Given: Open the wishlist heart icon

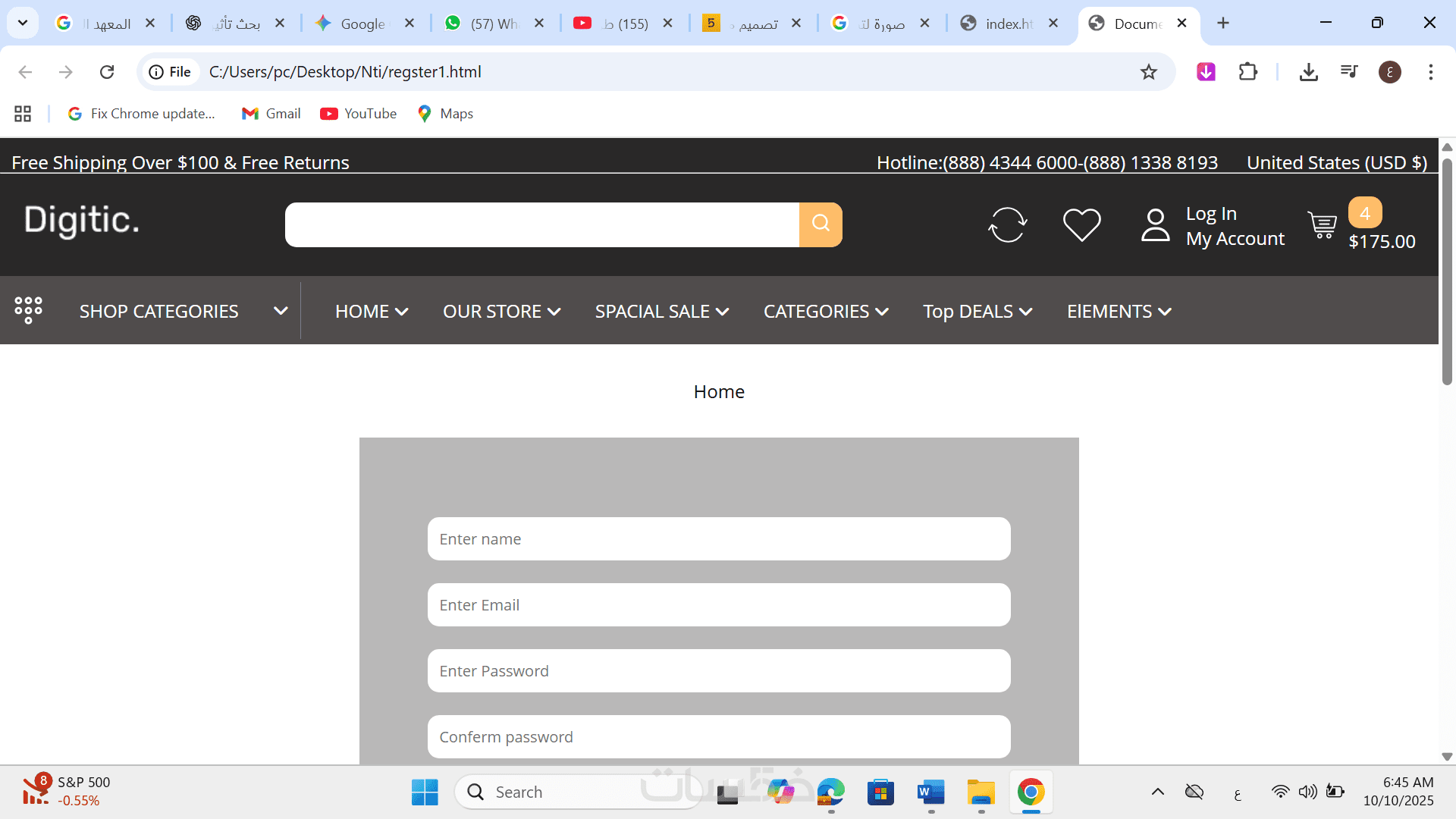Looking at the screenshot, I should [1081, 225].
